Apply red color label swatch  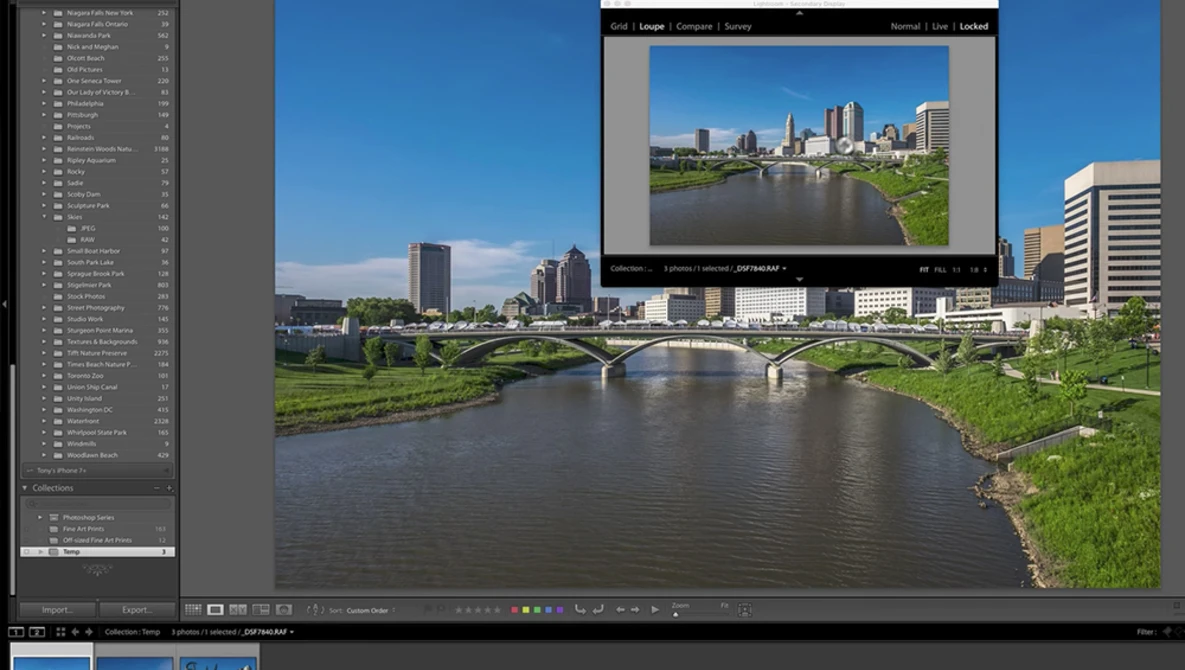pos(515,610)
